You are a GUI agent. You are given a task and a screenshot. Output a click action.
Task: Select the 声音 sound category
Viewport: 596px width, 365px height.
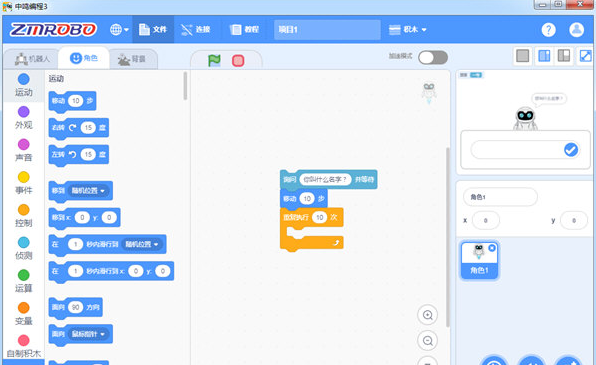pyautogui.click(x=24, y=151)
